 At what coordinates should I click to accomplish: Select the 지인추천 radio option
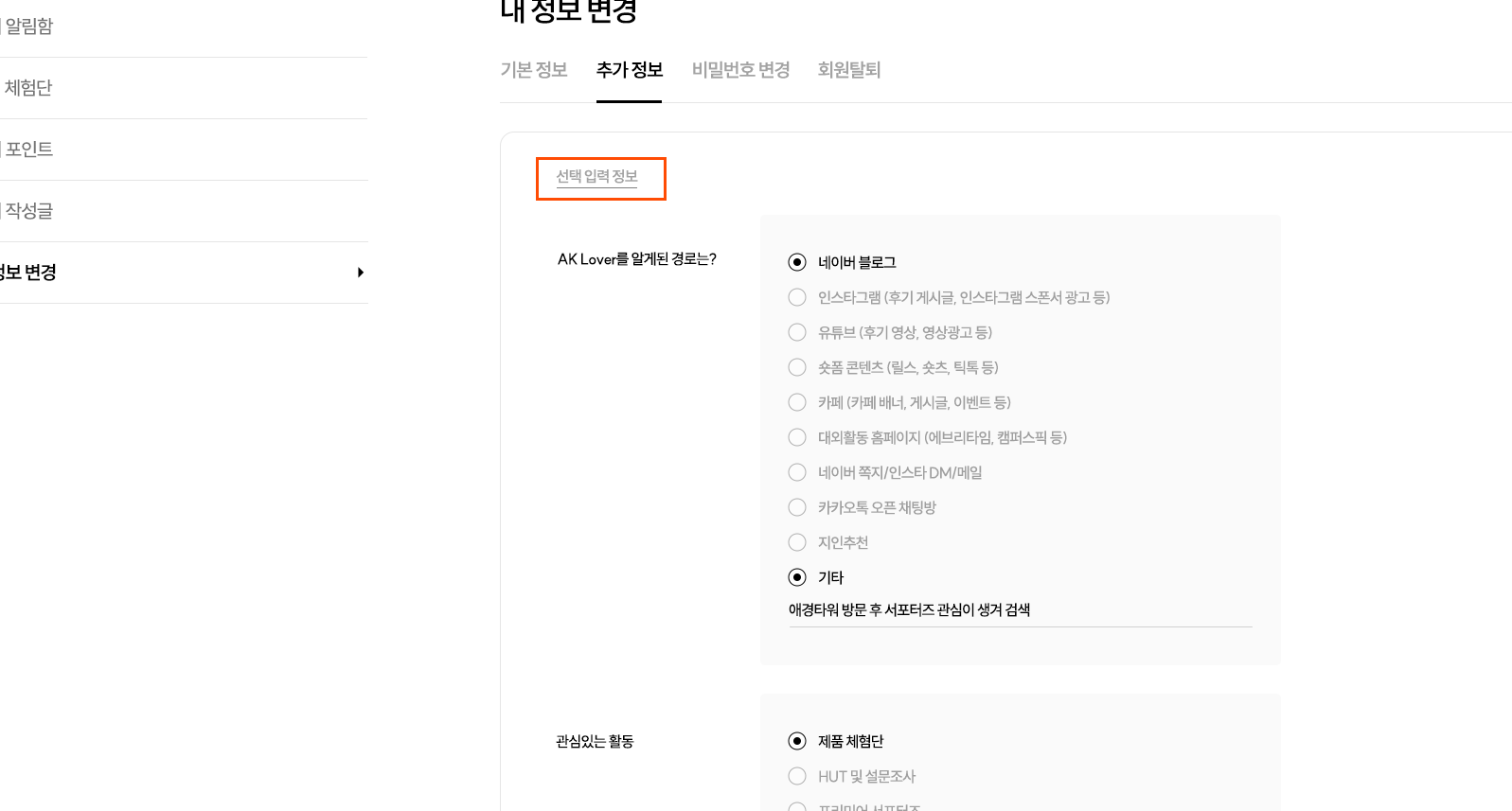coord(797,542)
